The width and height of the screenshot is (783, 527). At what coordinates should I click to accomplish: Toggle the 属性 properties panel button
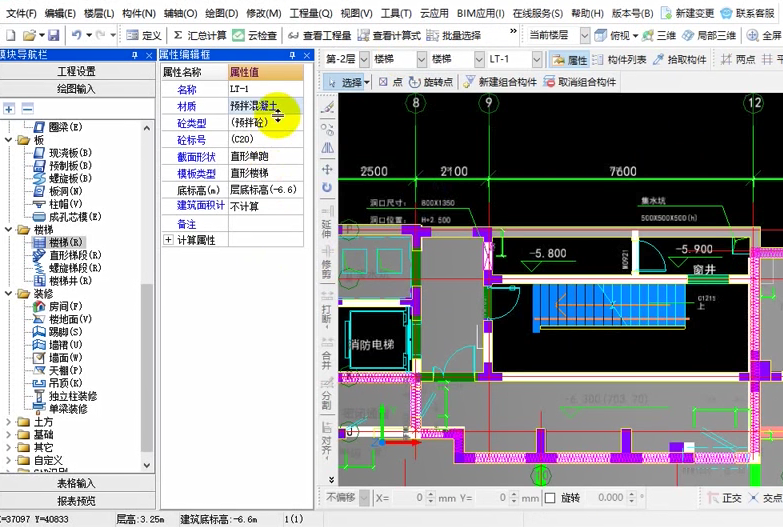click(x=570, y=60)
